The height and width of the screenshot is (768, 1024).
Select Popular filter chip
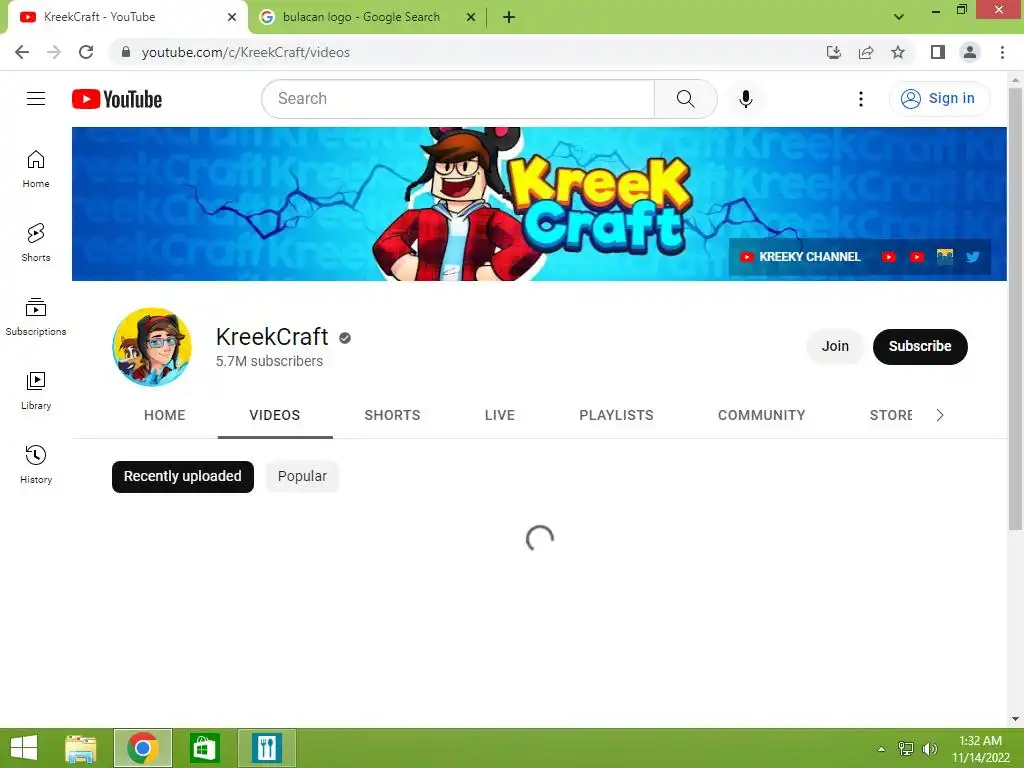pos(302,476)
